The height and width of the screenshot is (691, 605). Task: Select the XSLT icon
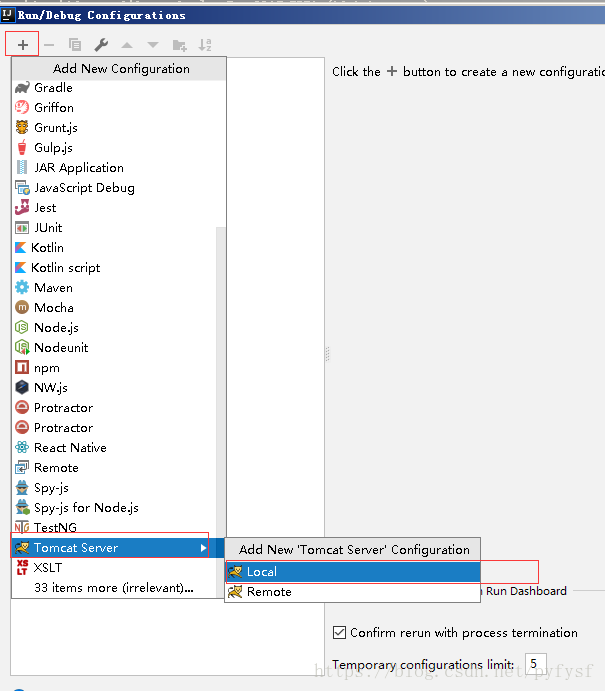[x=22, y=568]
